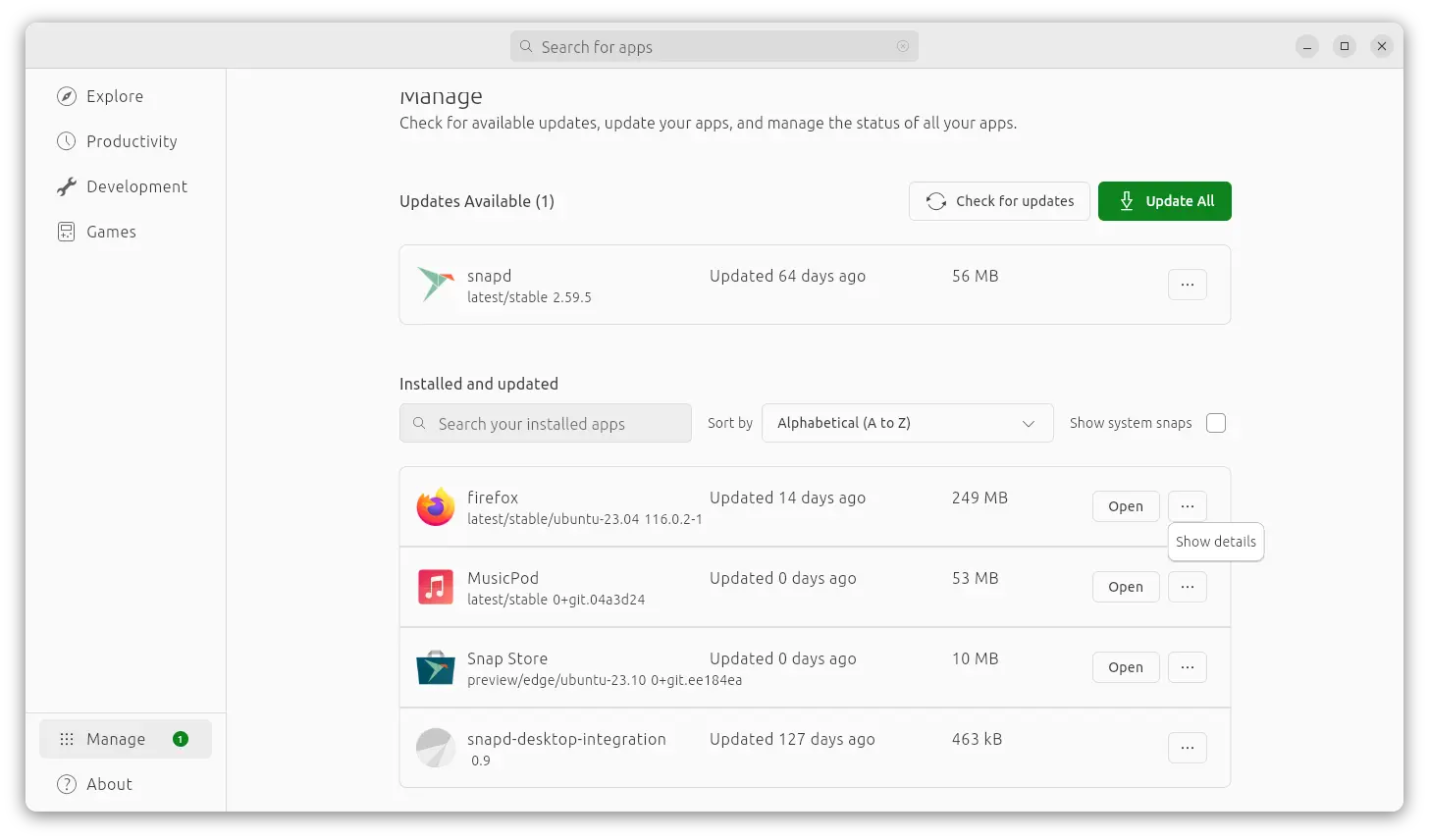1429x840 pixels.
Task: Click the Snap Store app icon
Action: tap(435, 668)
